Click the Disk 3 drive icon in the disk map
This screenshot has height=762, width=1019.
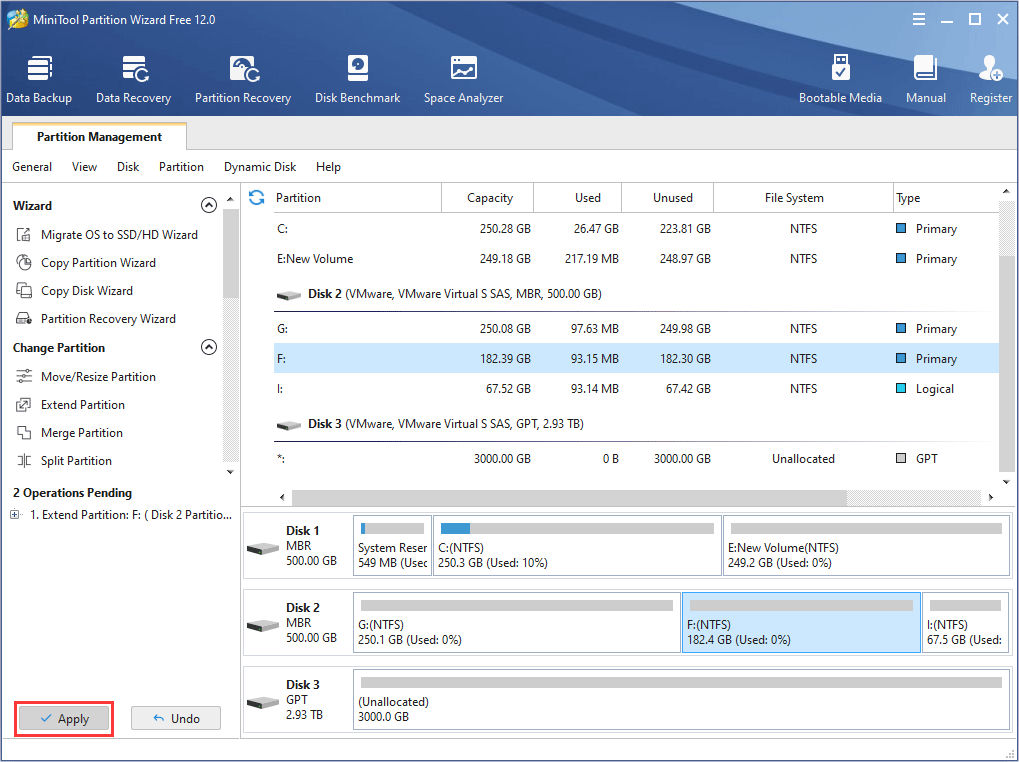coord(263,702)
